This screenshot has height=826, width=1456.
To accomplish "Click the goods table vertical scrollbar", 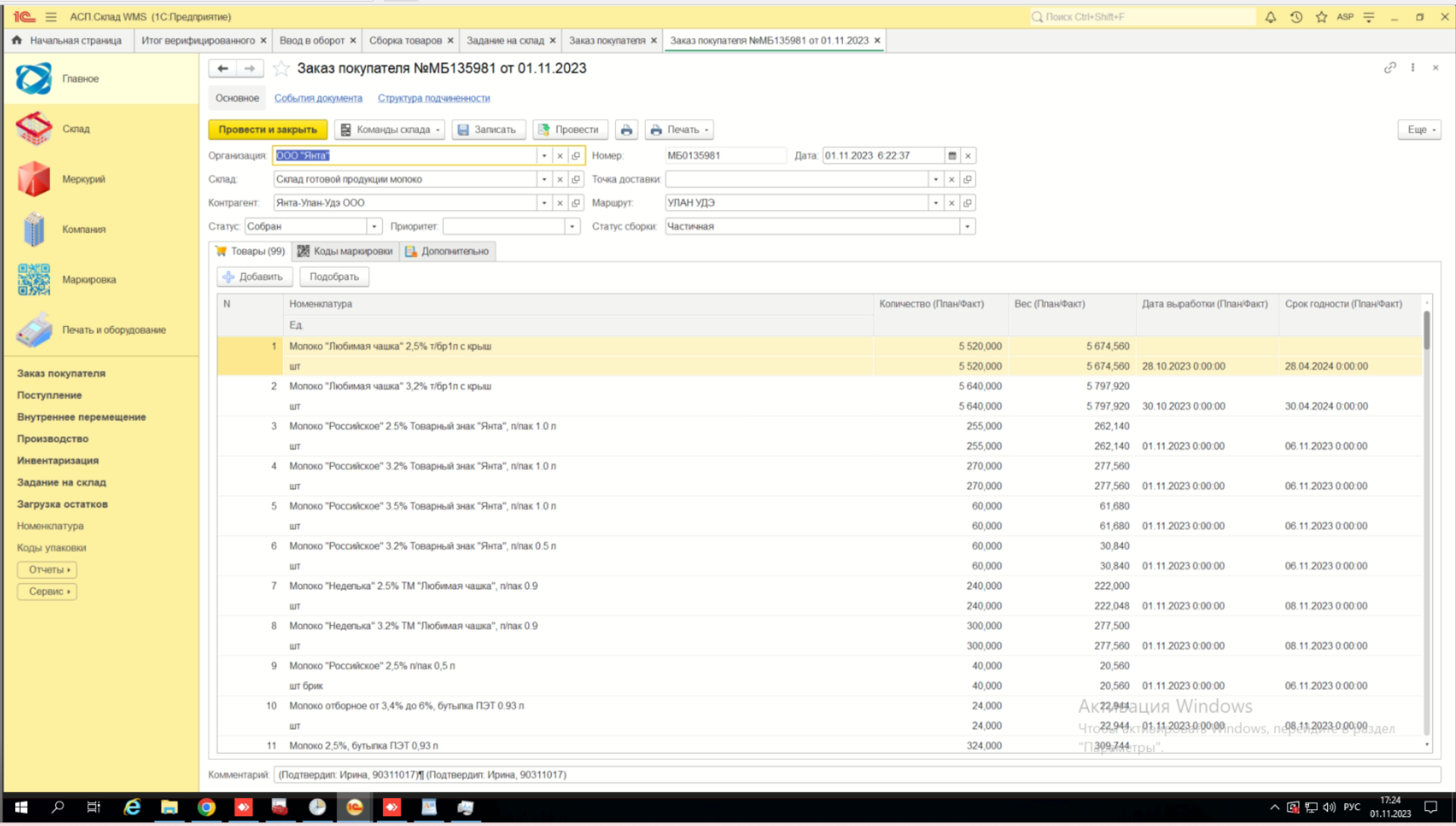I will point(1426,523).
